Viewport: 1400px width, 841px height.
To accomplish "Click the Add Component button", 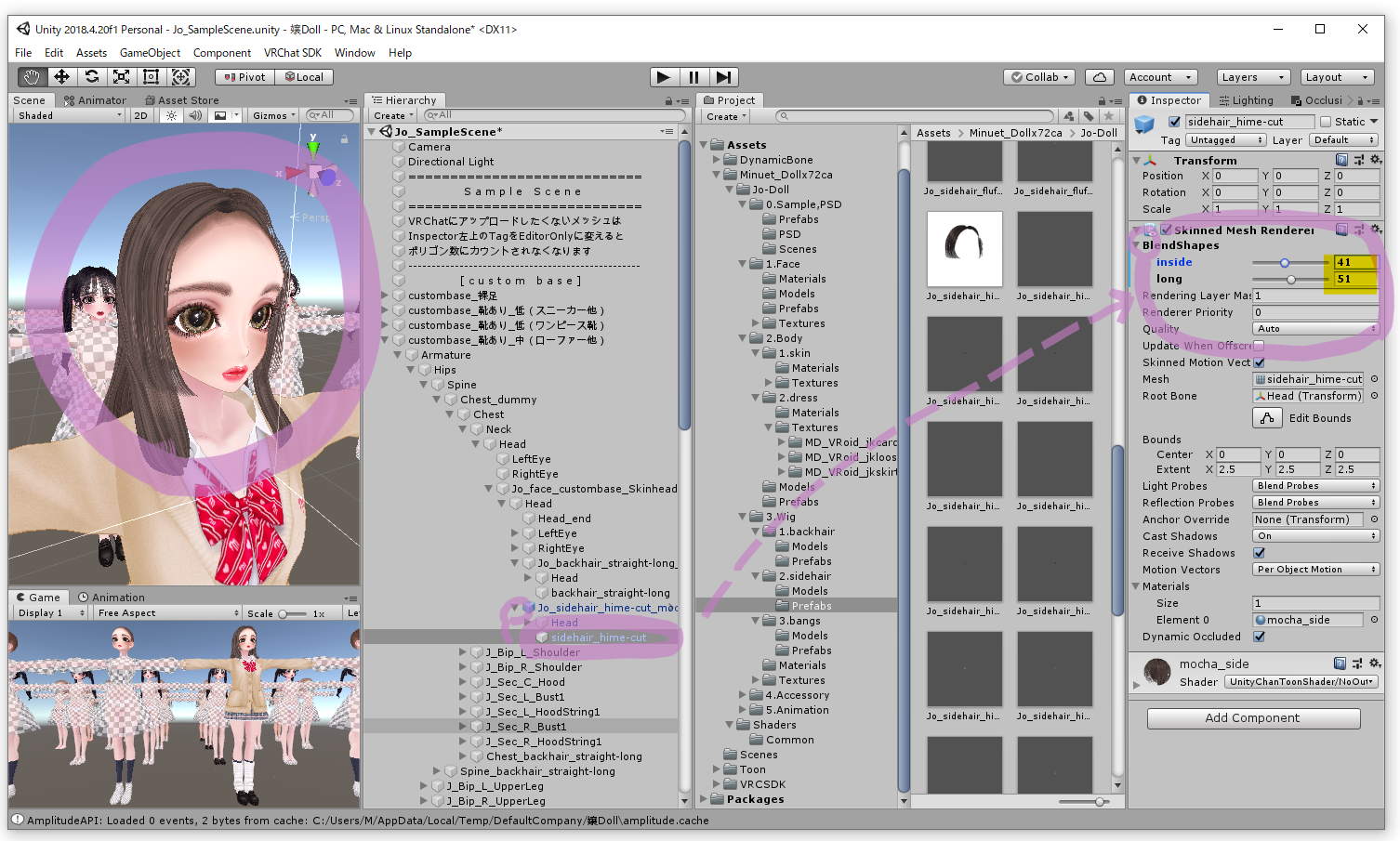I will (x=1253, y=718).
